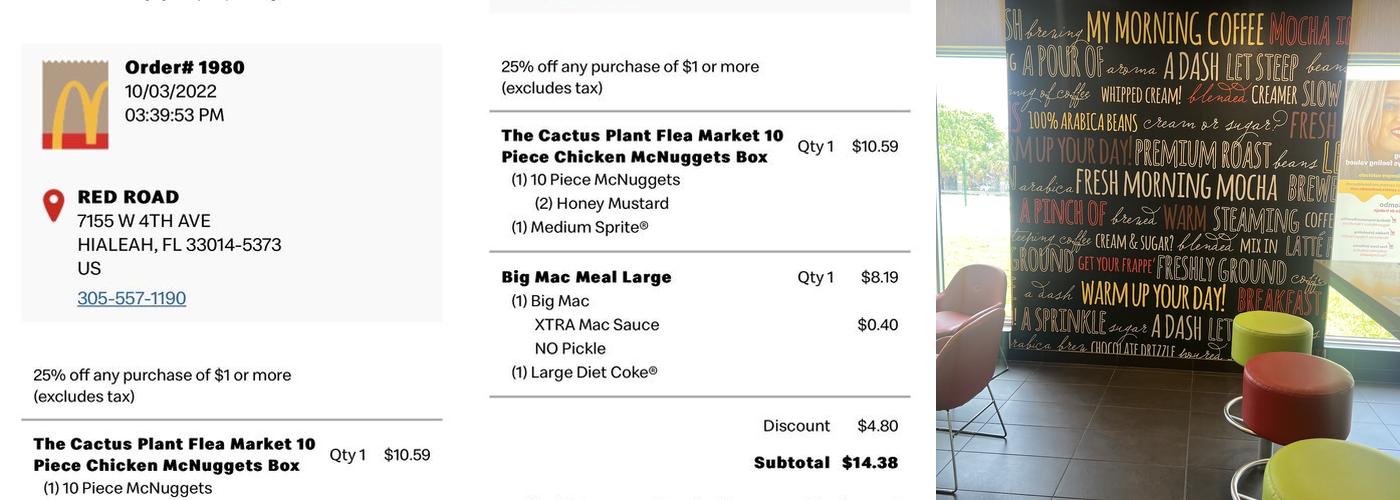Viewport: 1400px width, 500px height.
Task: Click the Discount amount $4.80
Action: [x=877, y=426]
